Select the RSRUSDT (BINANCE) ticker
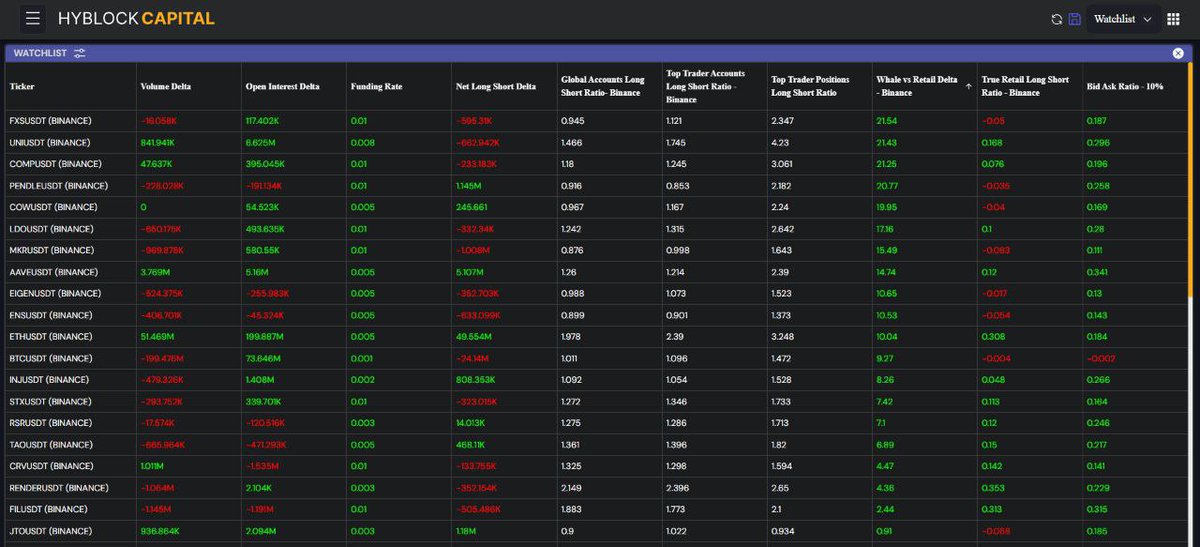 point(50,423)
